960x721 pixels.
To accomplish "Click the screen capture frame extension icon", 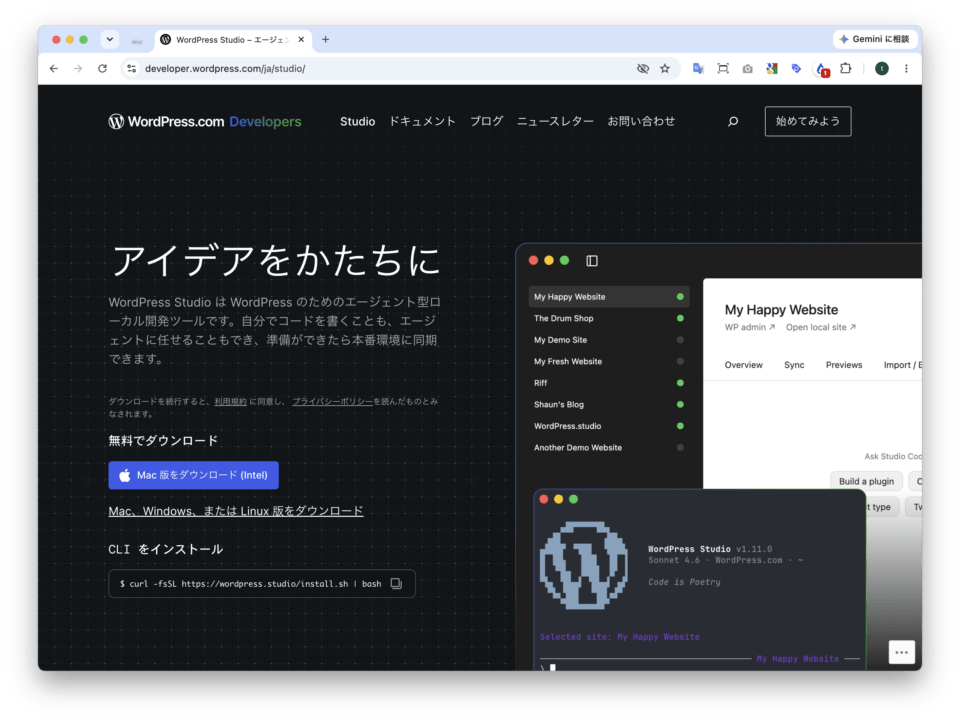I will (x=723, y=69).
